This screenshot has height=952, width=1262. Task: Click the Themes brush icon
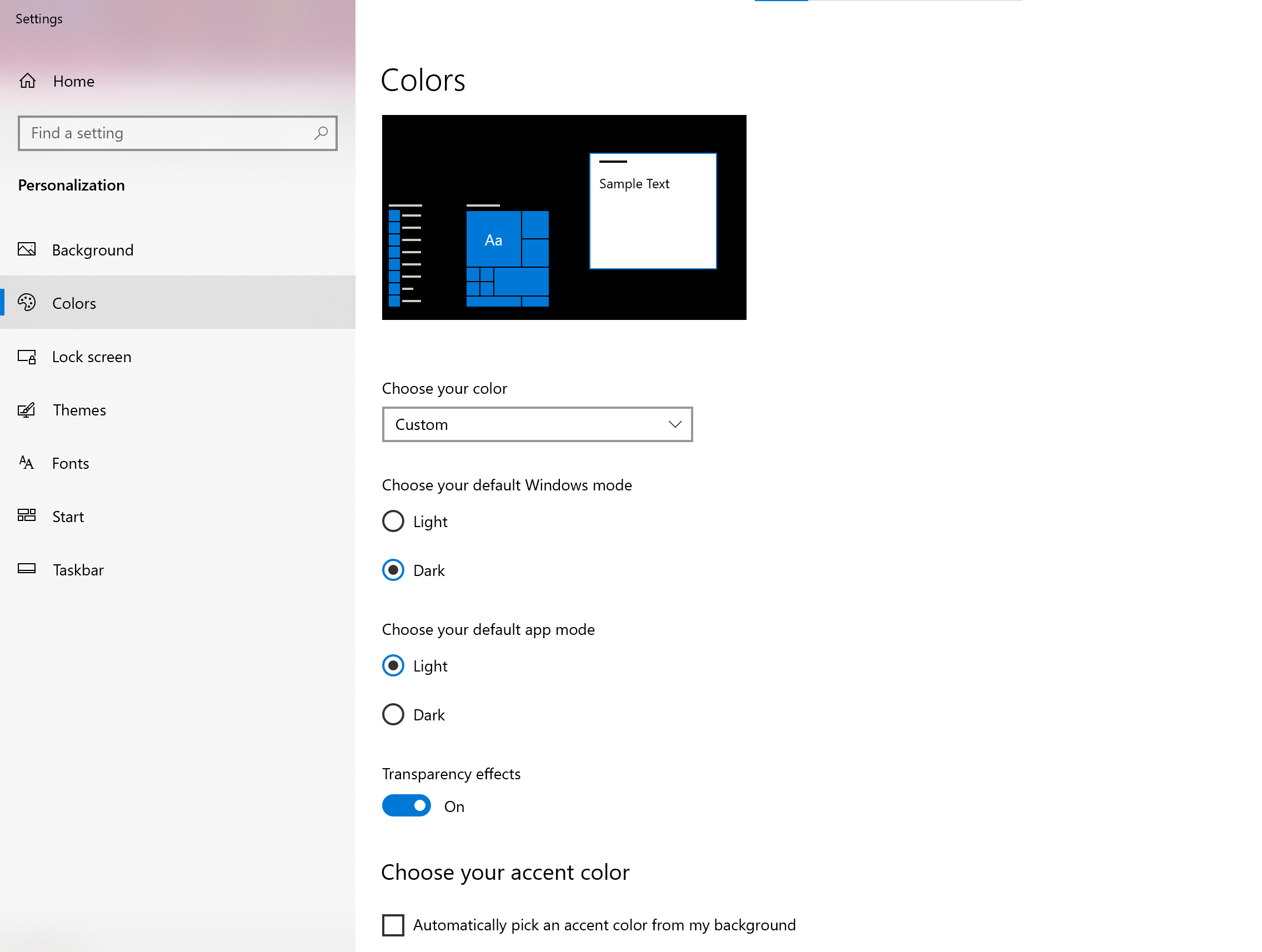(27, 409)
